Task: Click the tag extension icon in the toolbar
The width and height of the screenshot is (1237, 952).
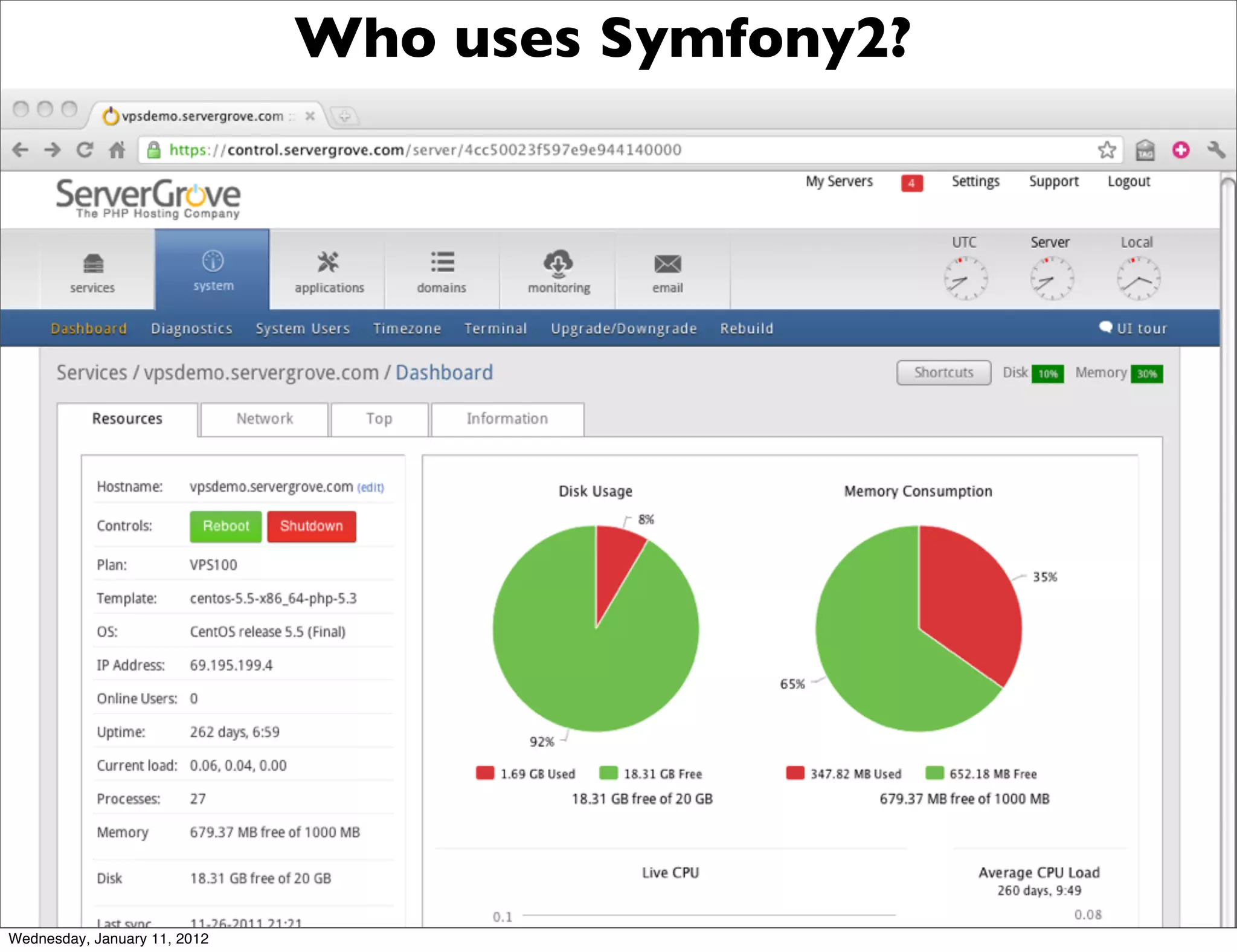Action: tap(1145, 150)
